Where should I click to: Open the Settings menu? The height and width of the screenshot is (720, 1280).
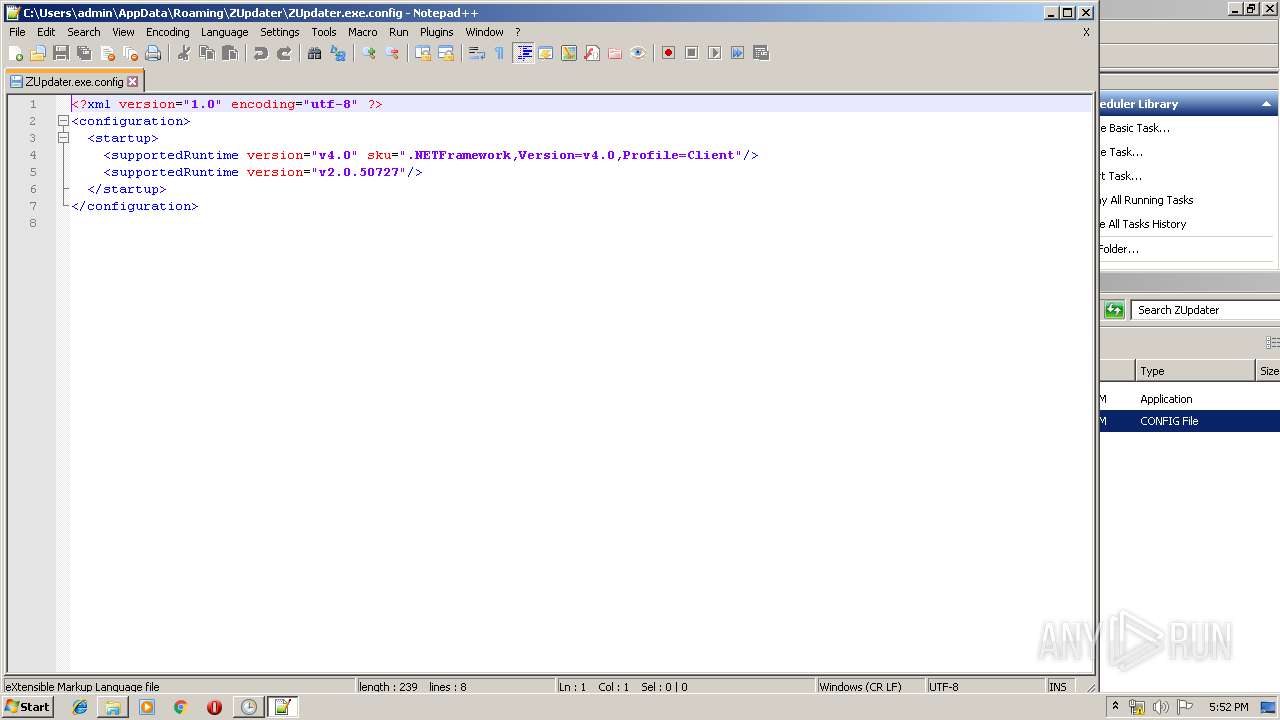click(x=280, y=32)
